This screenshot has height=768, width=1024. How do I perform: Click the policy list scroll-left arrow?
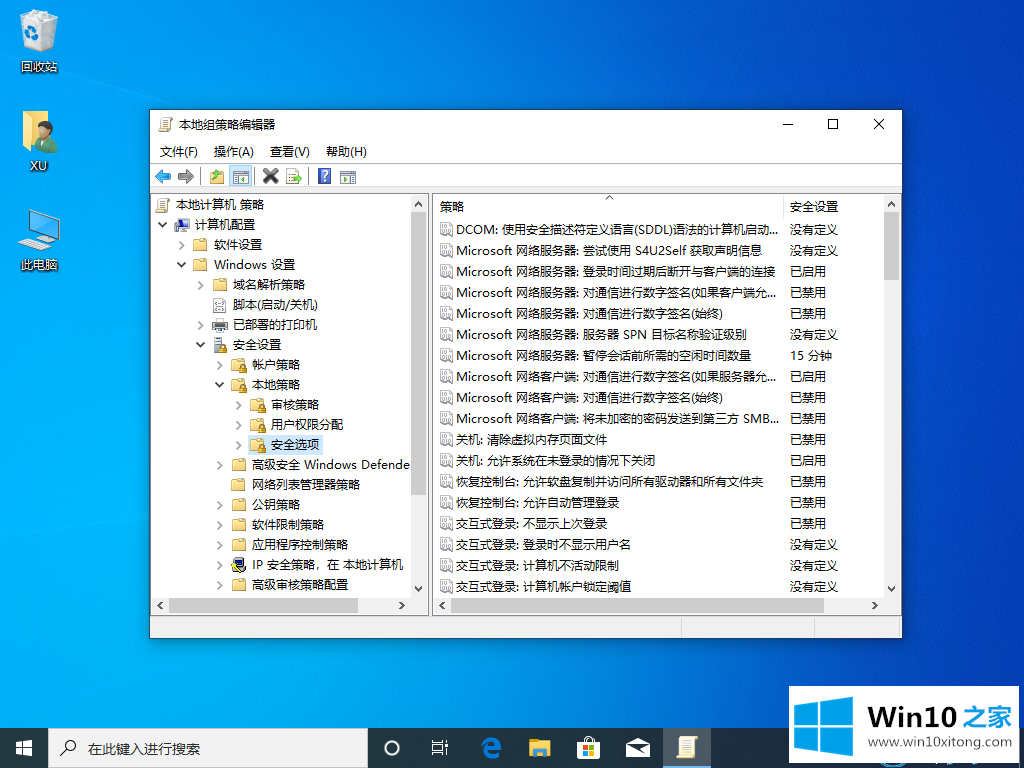pos(442,605)
